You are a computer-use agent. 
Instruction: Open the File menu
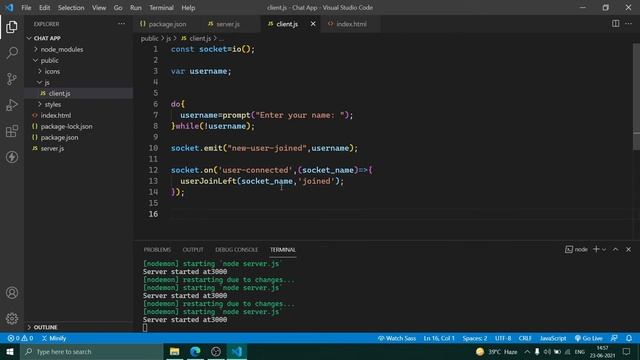26,7
